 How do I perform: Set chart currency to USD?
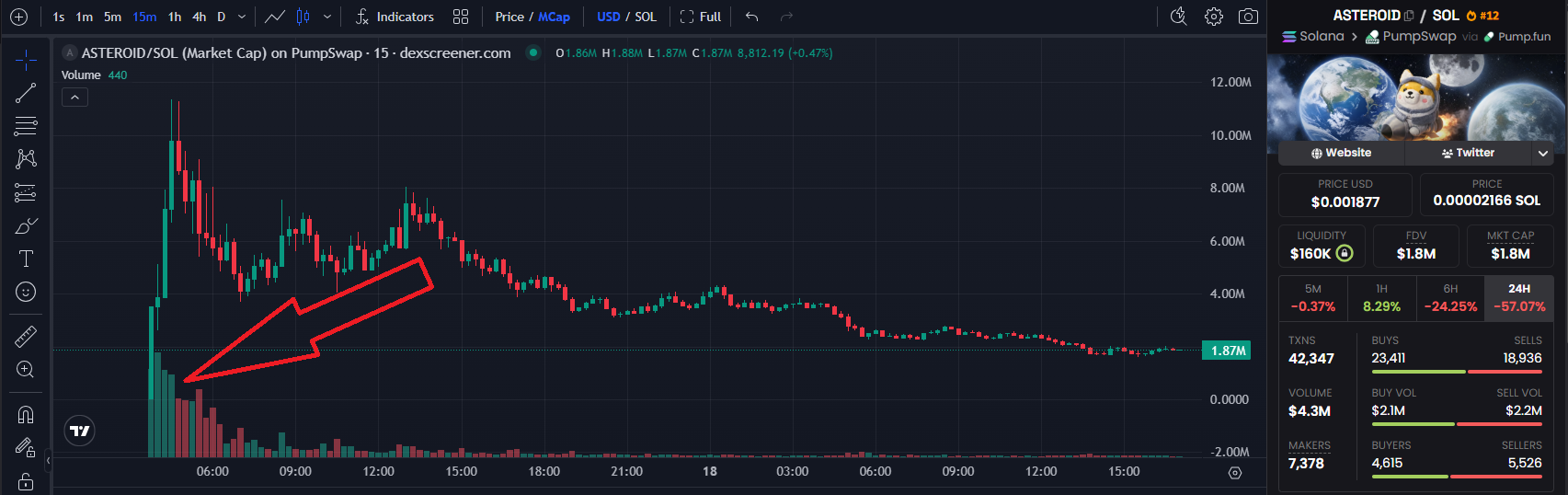pos(608,17)
